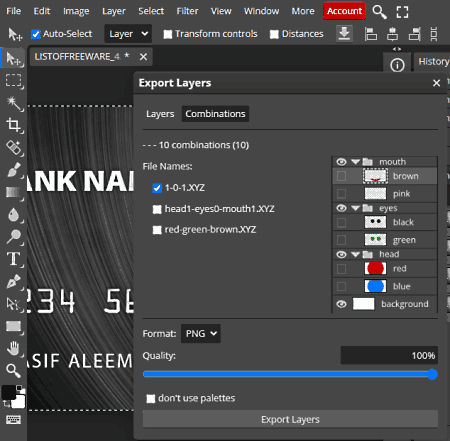The width and height of the screenshot is (450, 441).
Task: Toggle visibility checkbox of black layer
Action: coord(341,222)
